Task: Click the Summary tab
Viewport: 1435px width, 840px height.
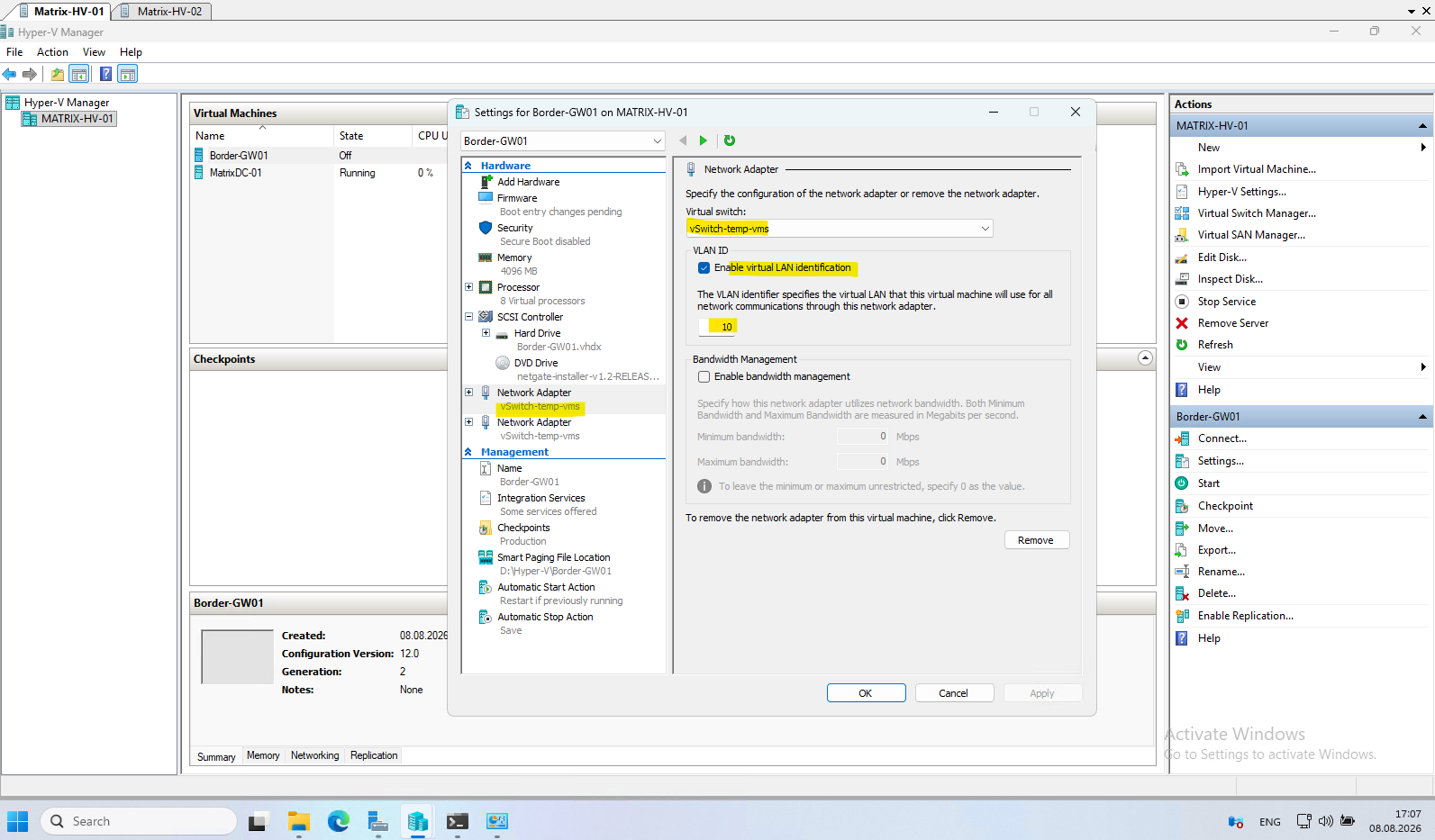Action: tap(216, 757)
